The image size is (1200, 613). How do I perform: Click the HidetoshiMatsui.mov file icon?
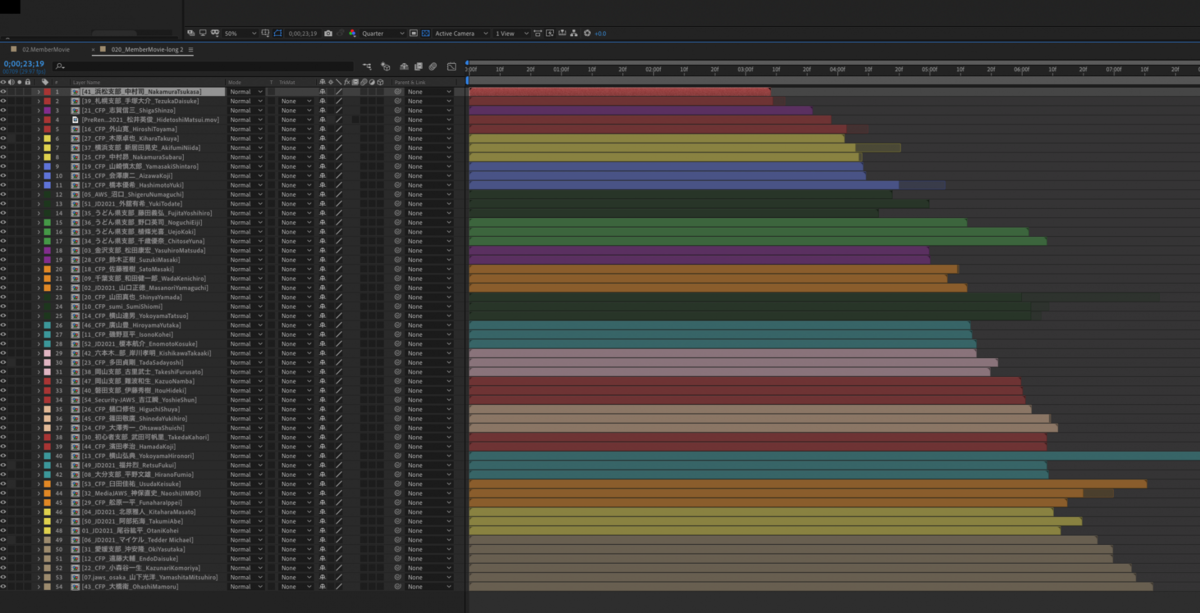(75, 120)
